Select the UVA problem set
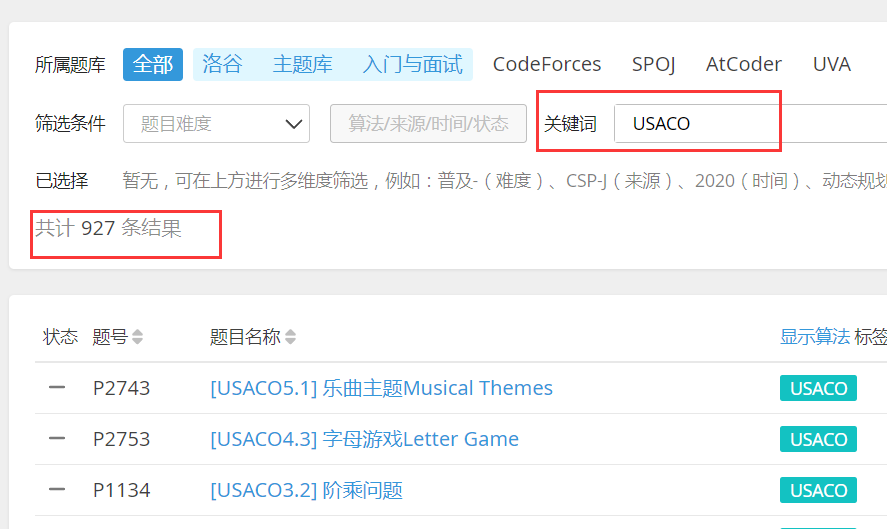887x529 pixels. point(832,64)
